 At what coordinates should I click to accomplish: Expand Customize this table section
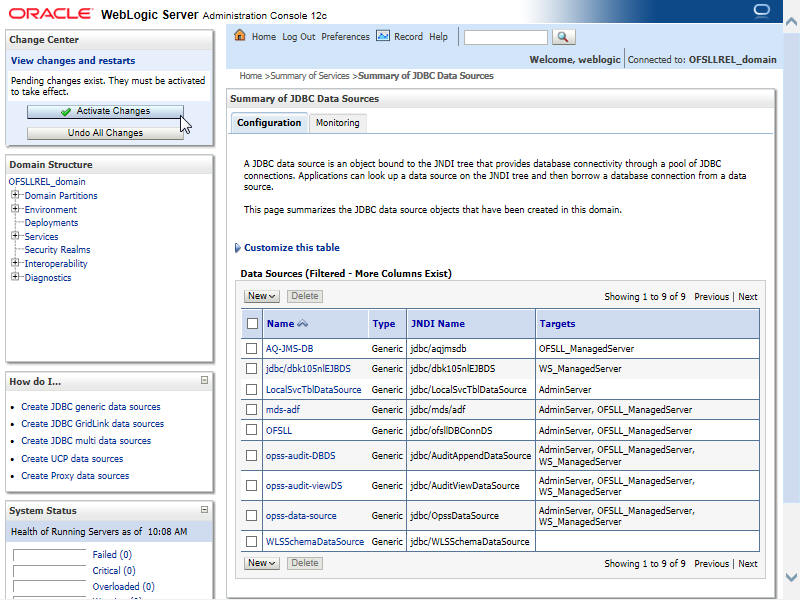(x=238, y=248)
